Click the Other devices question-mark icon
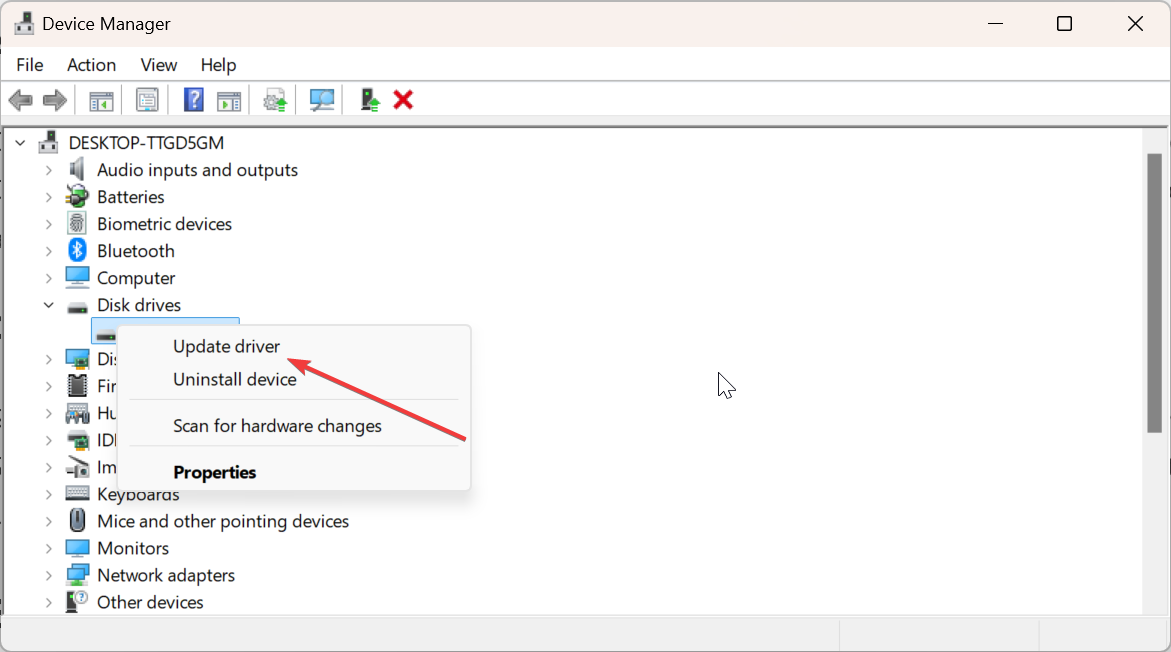The height and width of the screenshot is (652, 1171). (77, 602)
